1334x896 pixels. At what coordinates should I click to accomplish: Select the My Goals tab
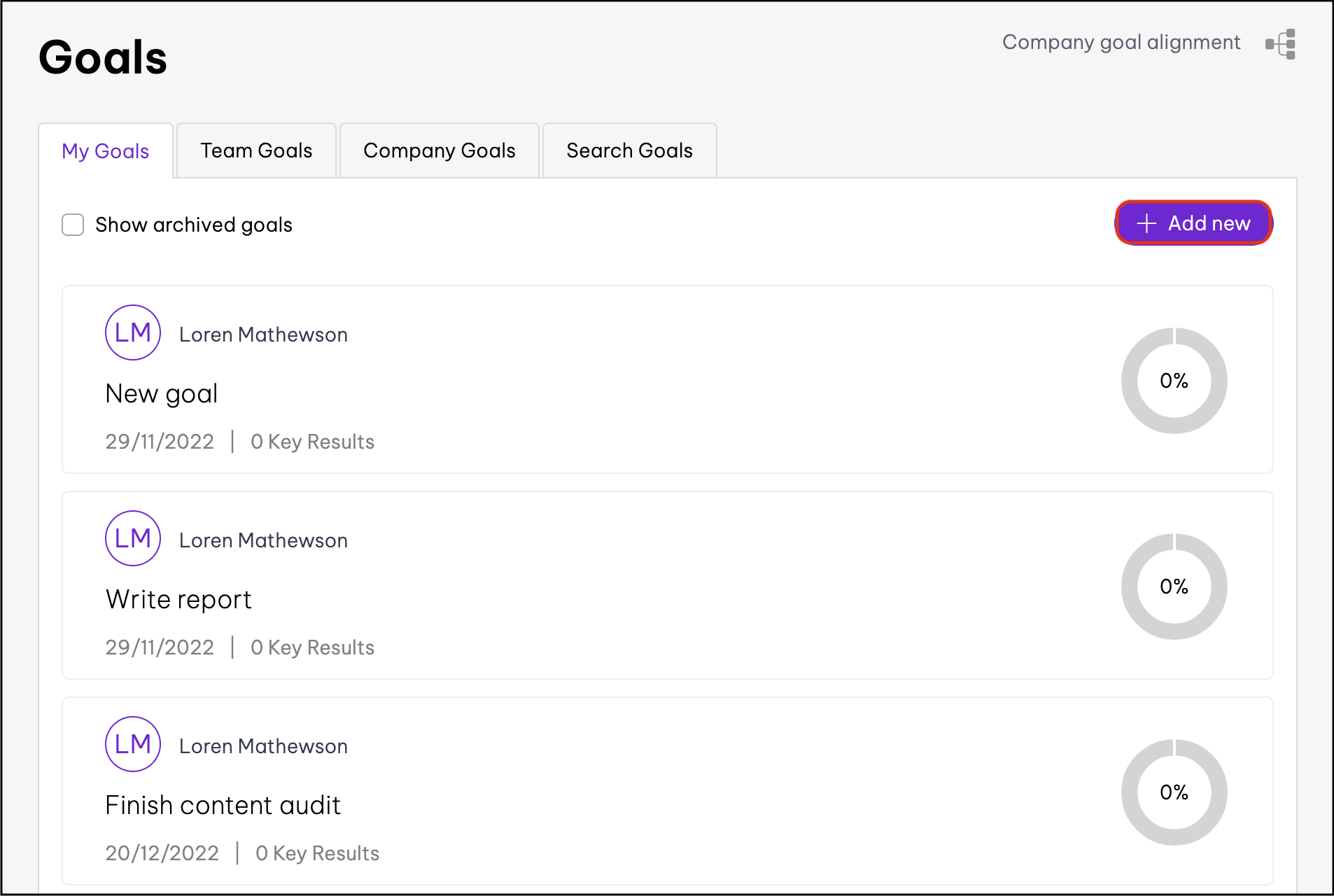106,151
